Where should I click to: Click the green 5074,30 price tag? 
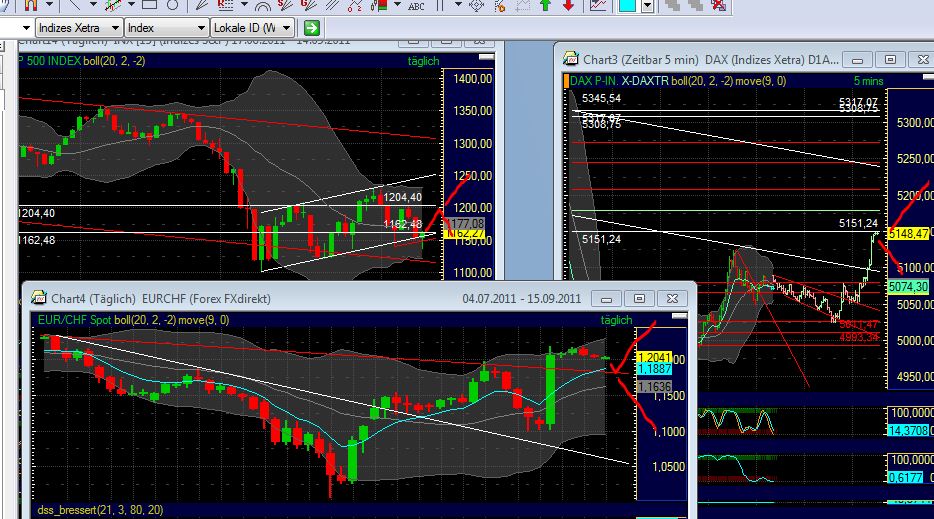point(908,287)
